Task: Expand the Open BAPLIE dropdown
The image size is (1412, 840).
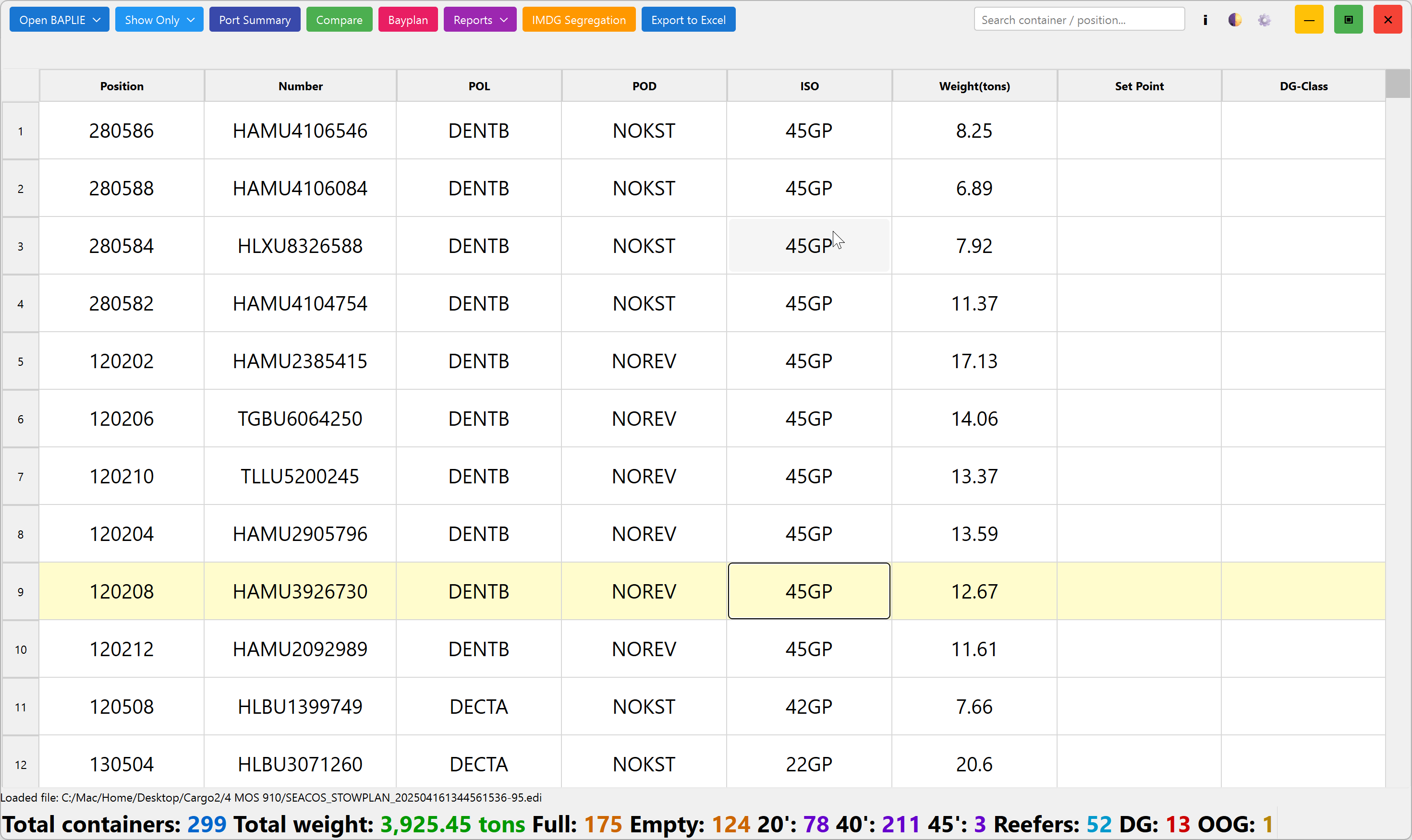Action: 60,20
